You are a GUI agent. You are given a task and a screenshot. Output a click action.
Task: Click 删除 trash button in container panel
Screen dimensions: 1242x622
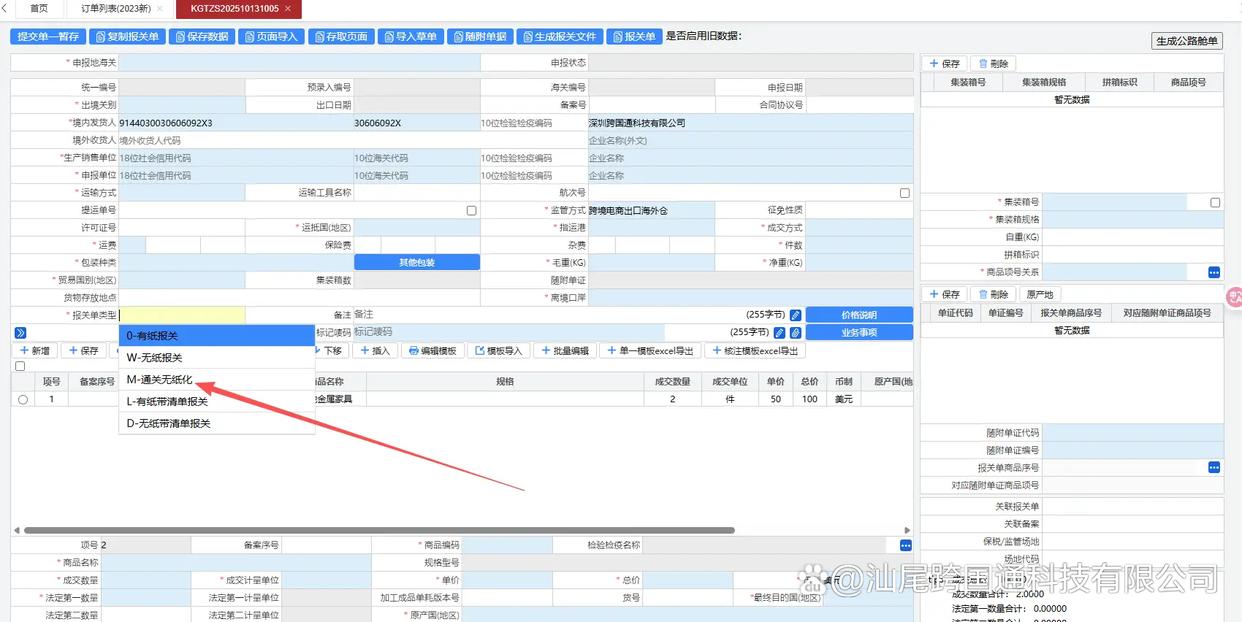coord(993,64)
